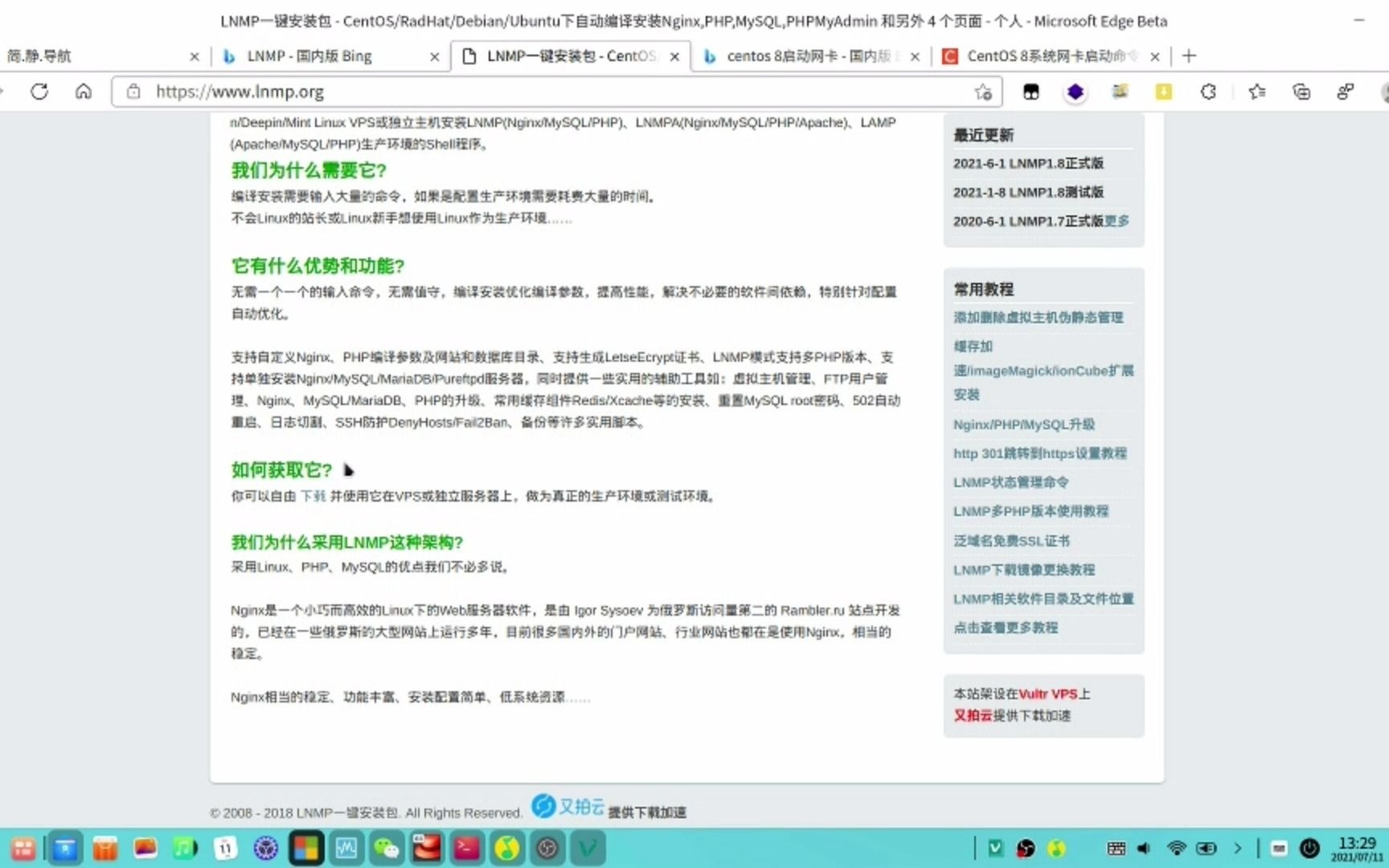The height and width of the screenshot is (868, 1389).
Task: Open the yellow download extension icon
Action: [x=1163, y=92]
